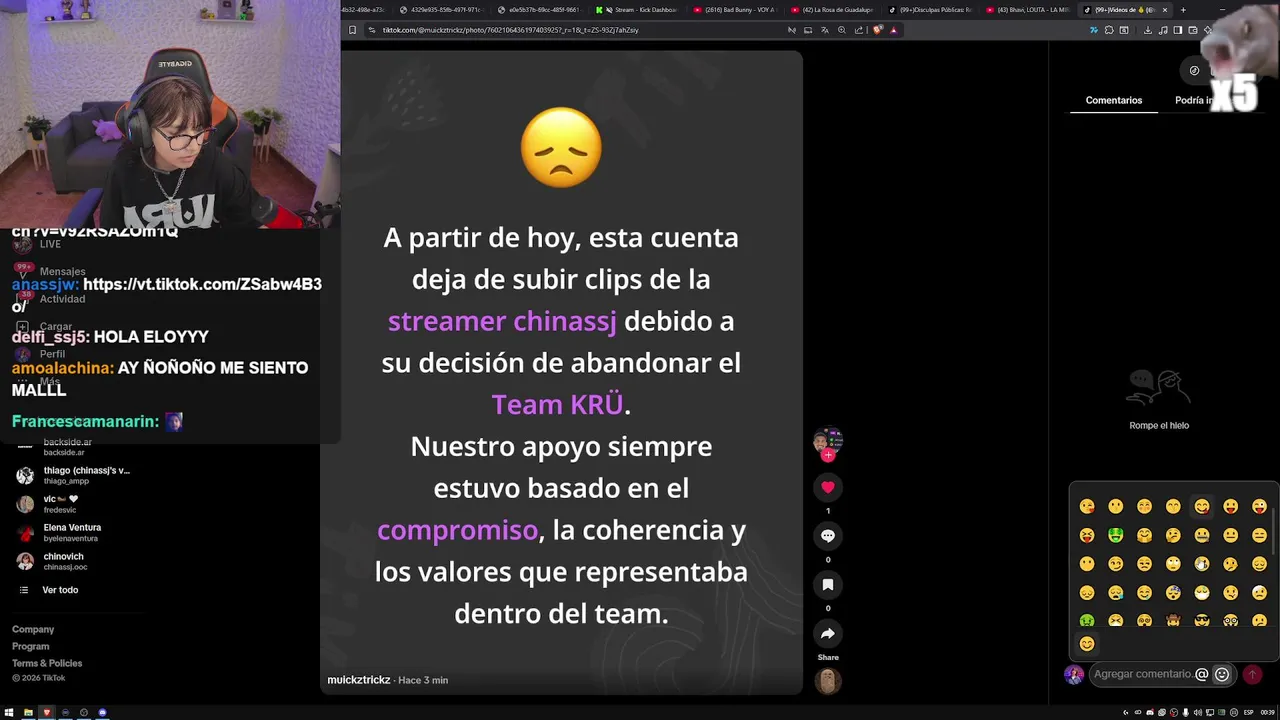
Task: Expand the Terms & Policies section
Action: (x=47, y=663)
